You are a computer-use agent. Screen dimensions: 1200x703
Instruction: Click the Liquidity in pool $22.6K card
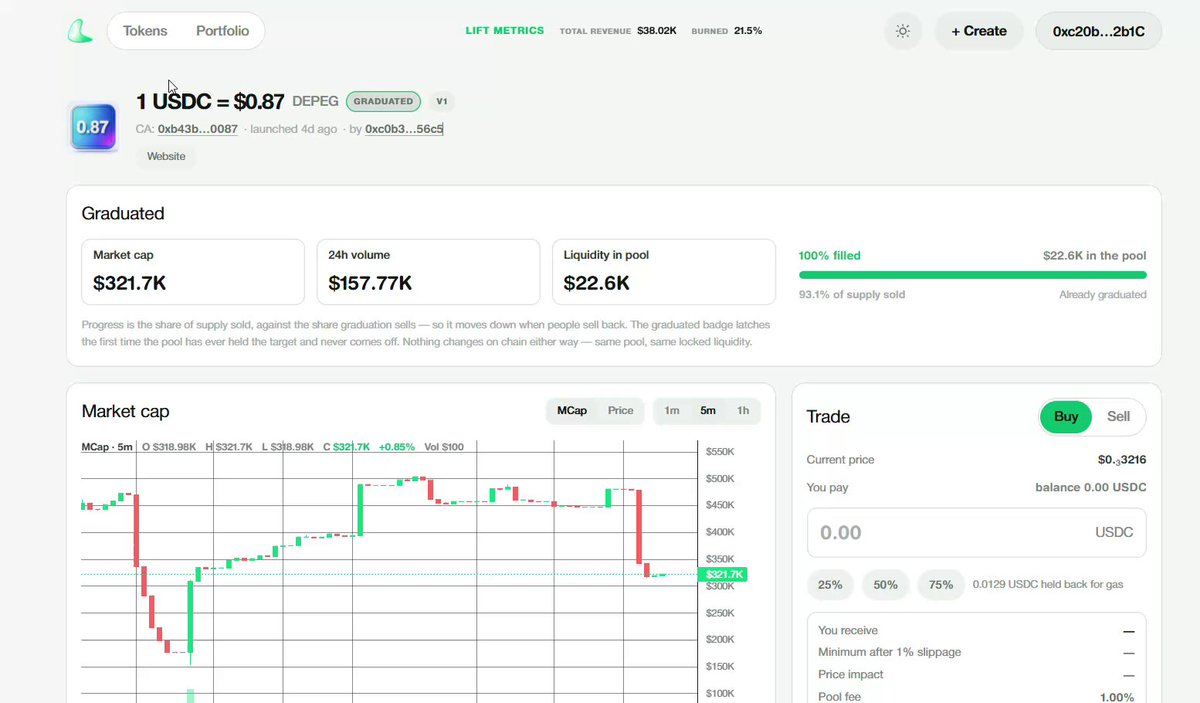[664, 272]
